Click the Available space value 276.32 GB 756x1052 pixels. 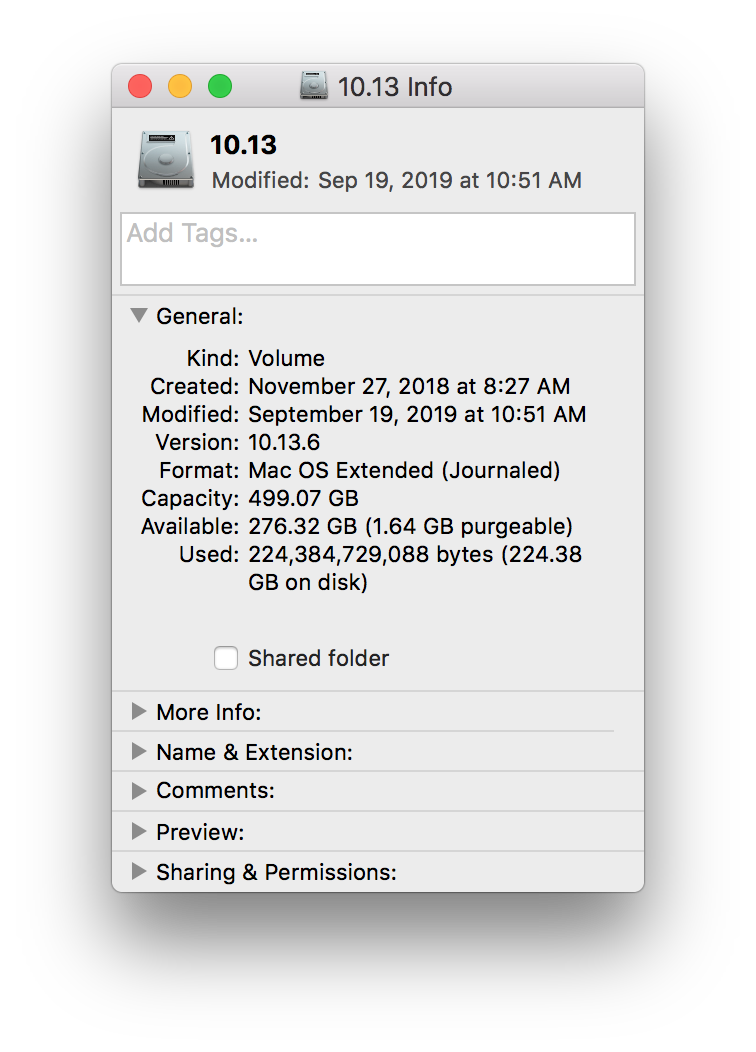coord(410,526)
